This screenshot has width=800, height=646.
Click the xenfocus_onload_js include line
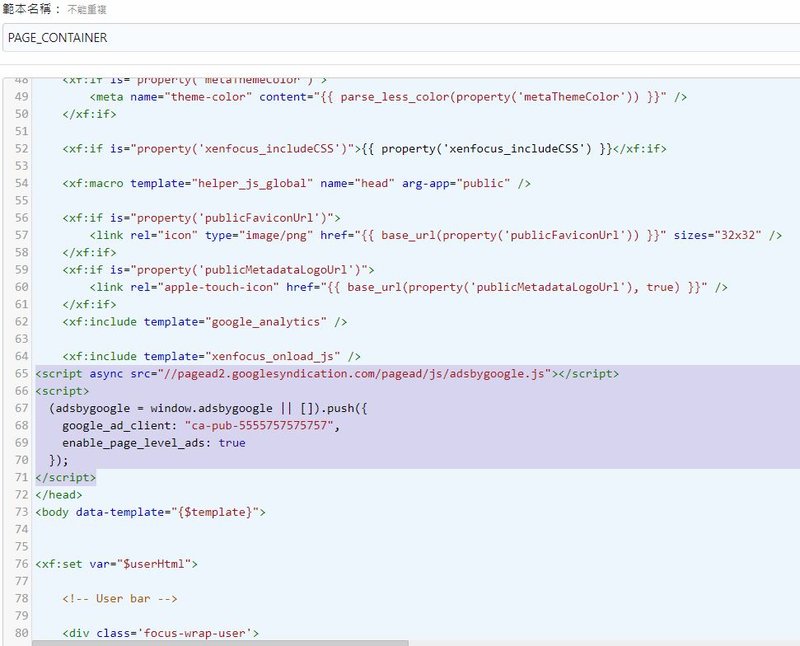211,356
